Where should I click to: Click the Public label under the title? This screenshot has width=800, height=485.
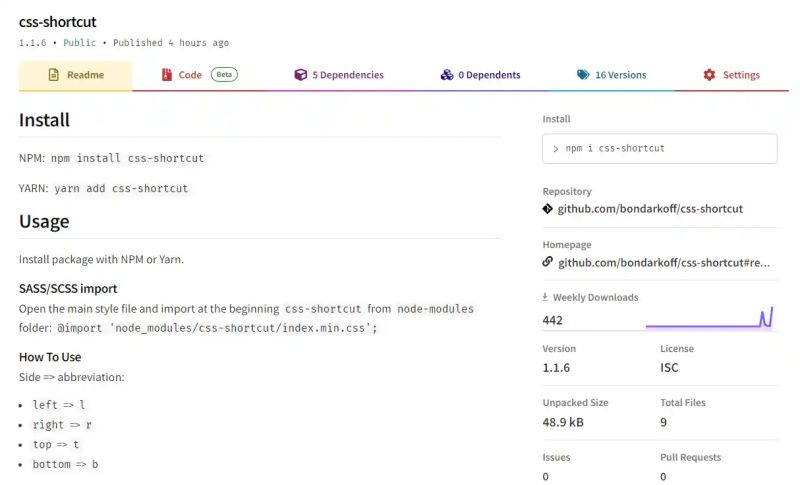click(x=80, y=43)
